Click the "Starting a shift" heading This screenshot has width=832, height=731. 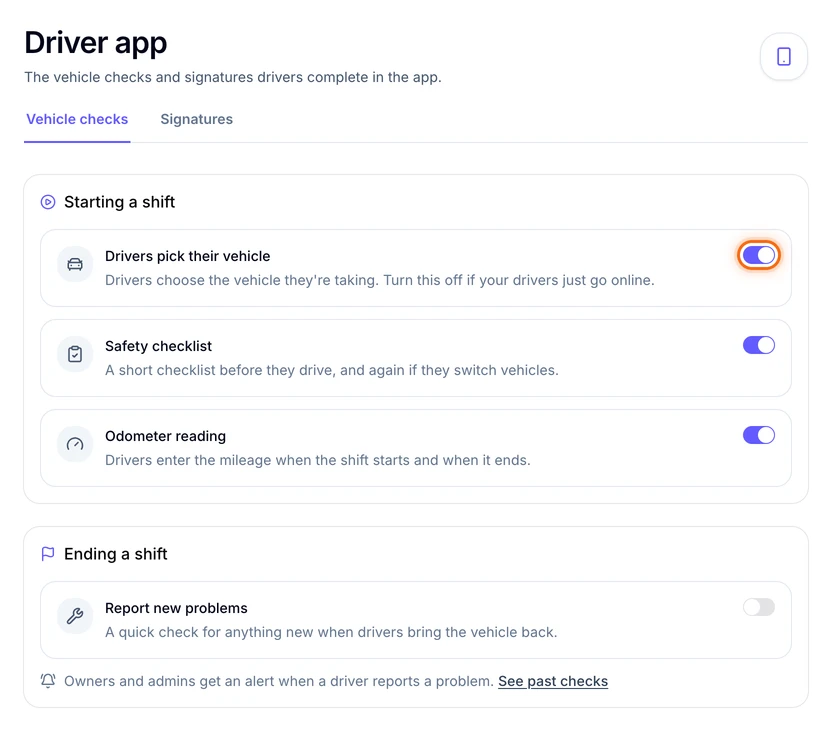coord(119,202)
